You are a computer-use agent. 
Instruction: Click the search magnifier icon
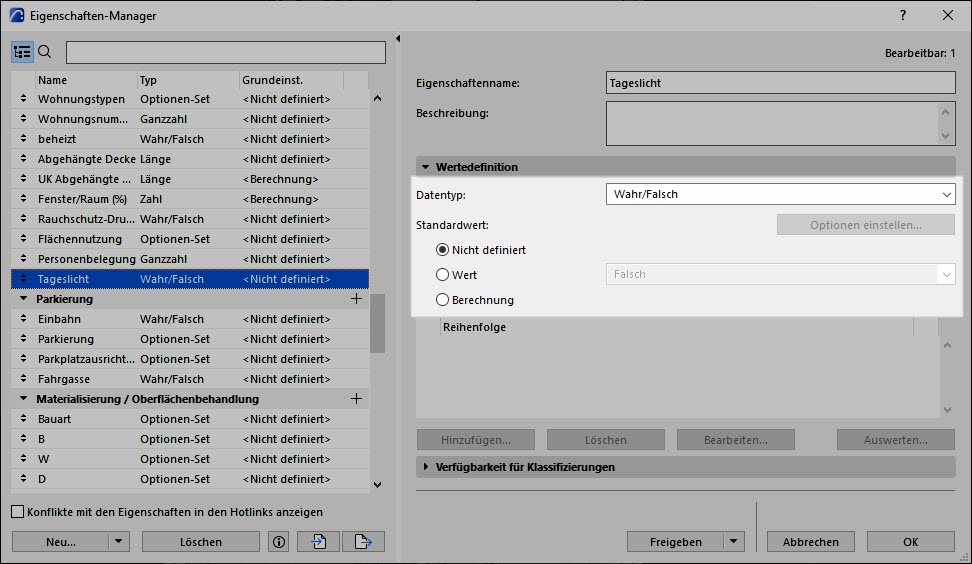click(x=45, y=52)
